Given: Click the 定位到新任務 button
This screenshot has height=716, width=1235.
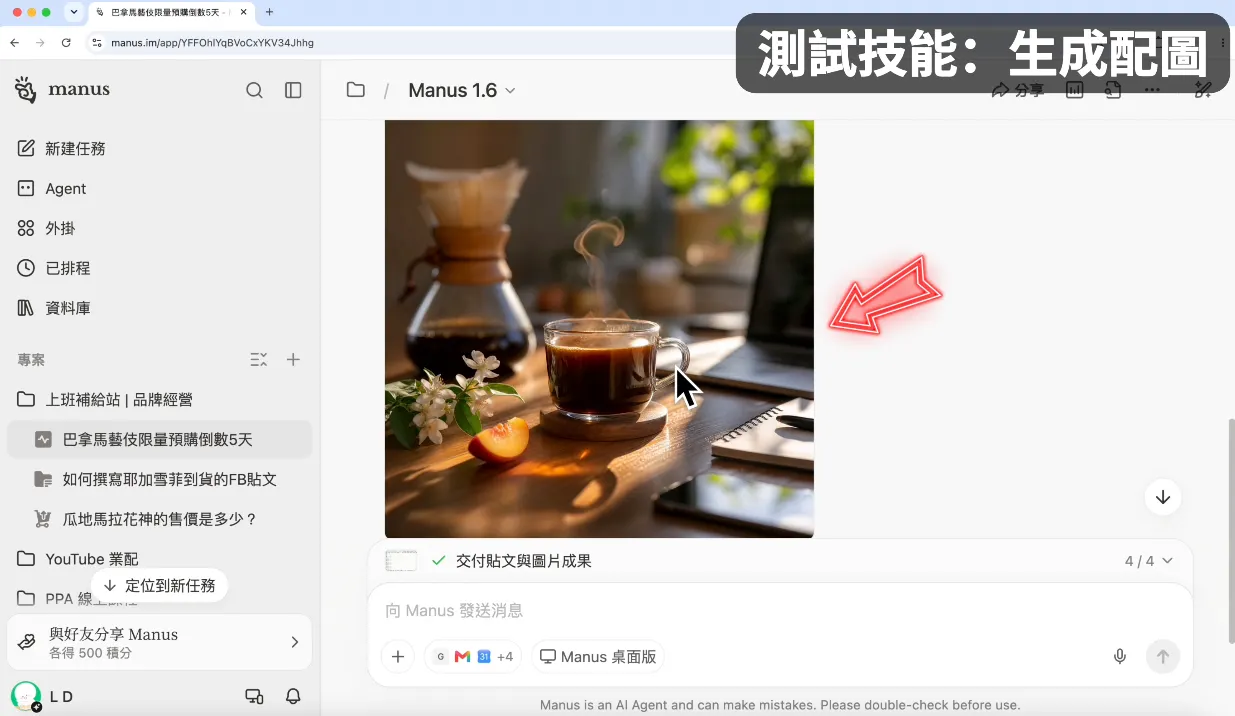Looking at the screenshot, I should (159, 585).
